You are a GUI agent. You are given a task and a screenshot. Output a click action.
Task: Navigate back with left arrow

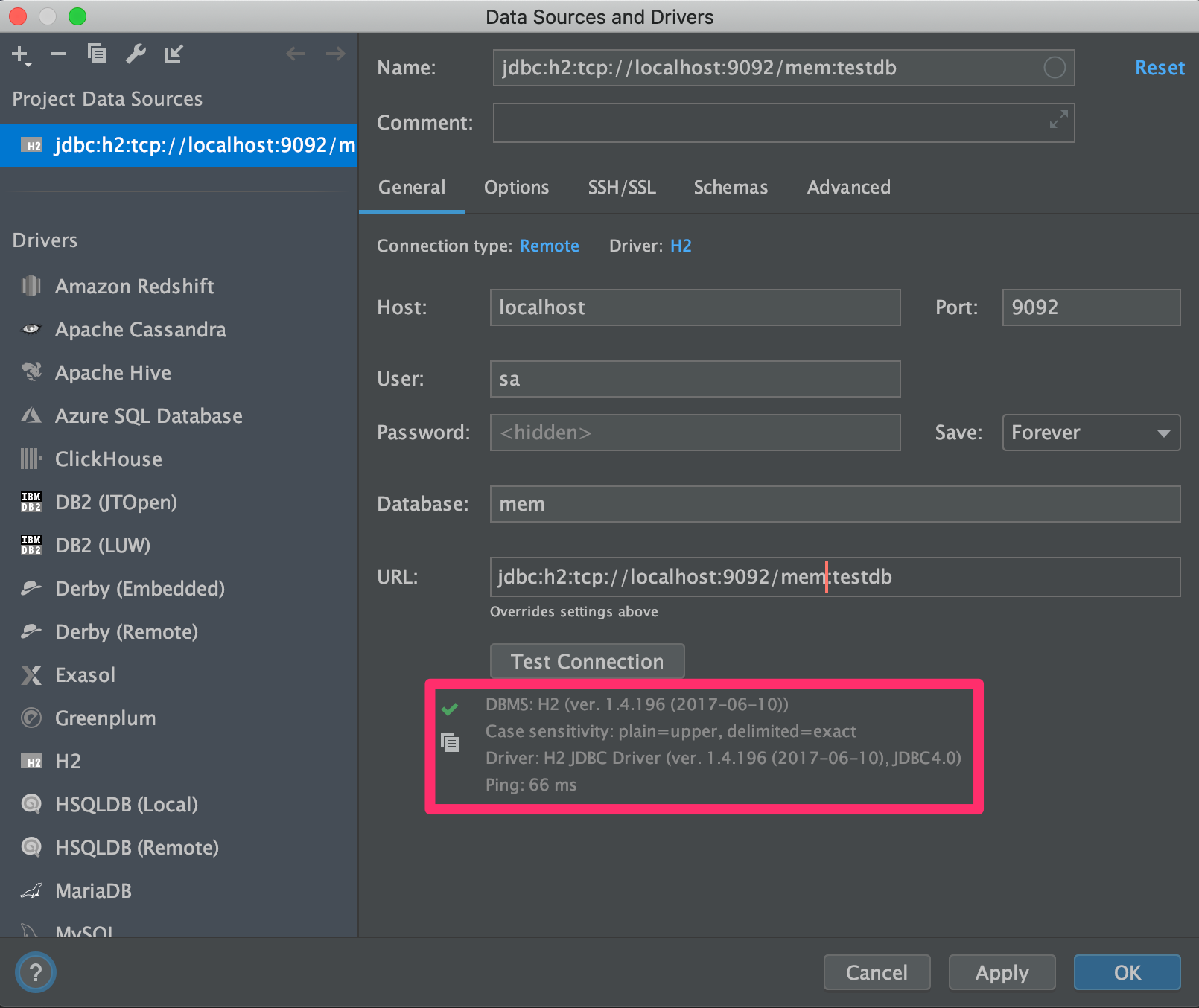coord(296,54)
